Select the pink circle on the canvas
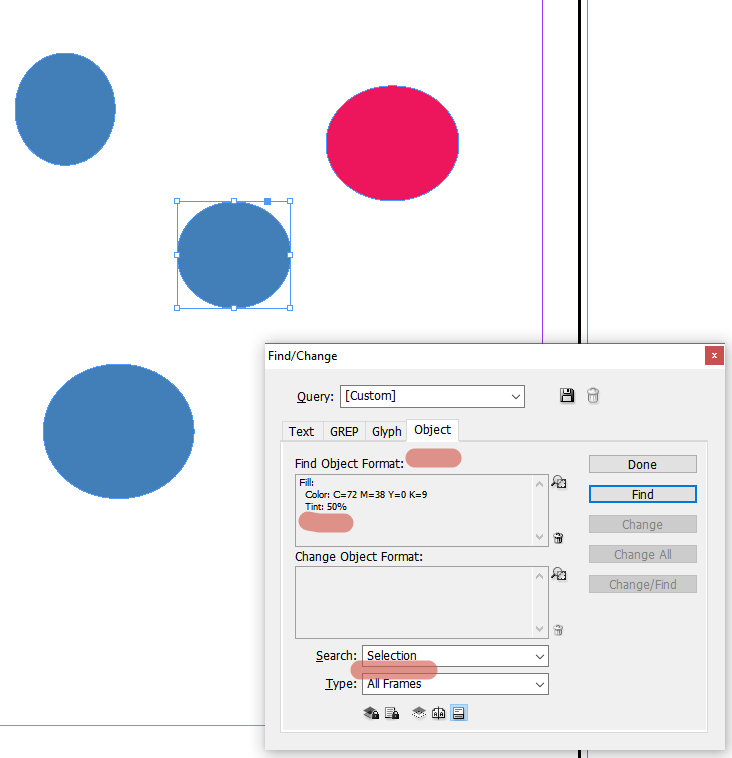Viewport: 732px width, 758px height. 393,143
